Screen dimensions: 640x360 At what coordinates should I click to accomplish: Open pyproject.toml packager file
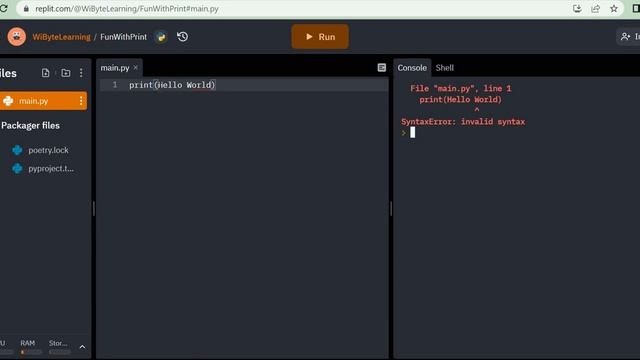pos(51,168)
